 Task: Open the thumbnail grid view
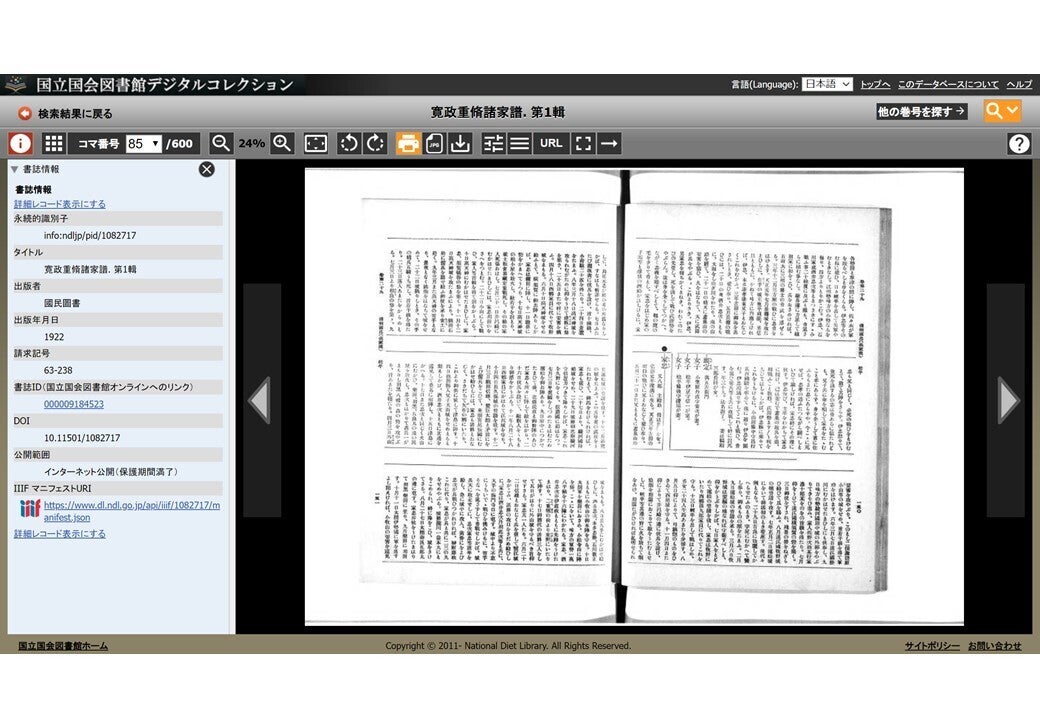click(x=53, y=143)
